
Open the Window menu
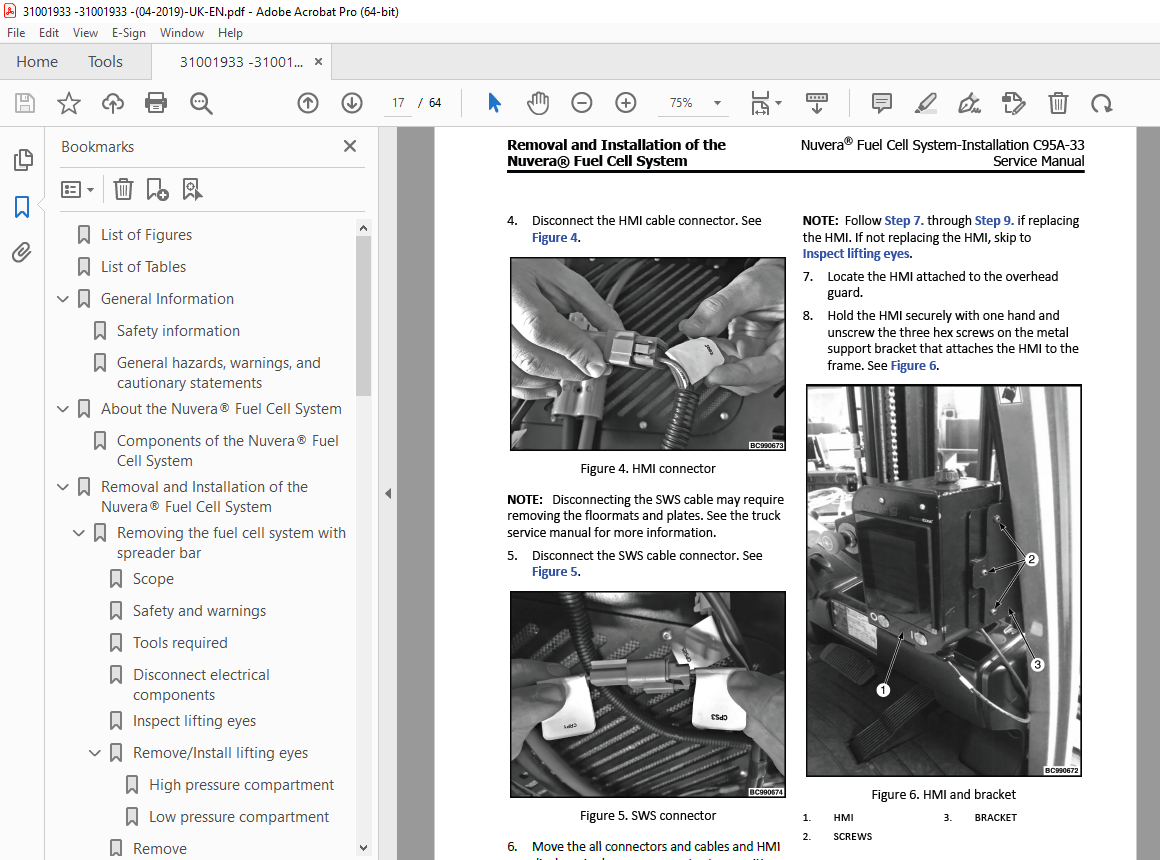click(182, 33)
